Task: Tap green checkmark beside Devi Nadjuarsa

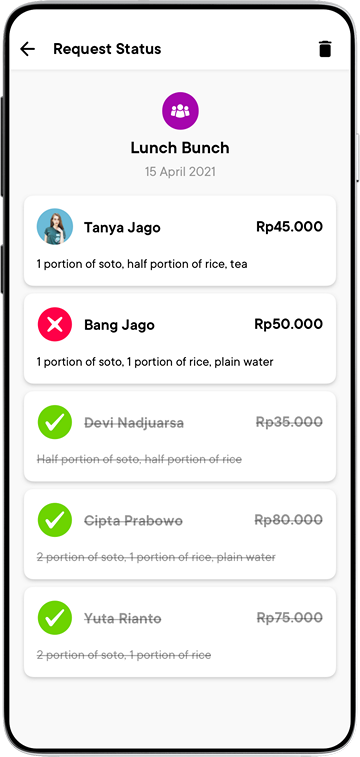Action: coord(55,422)
